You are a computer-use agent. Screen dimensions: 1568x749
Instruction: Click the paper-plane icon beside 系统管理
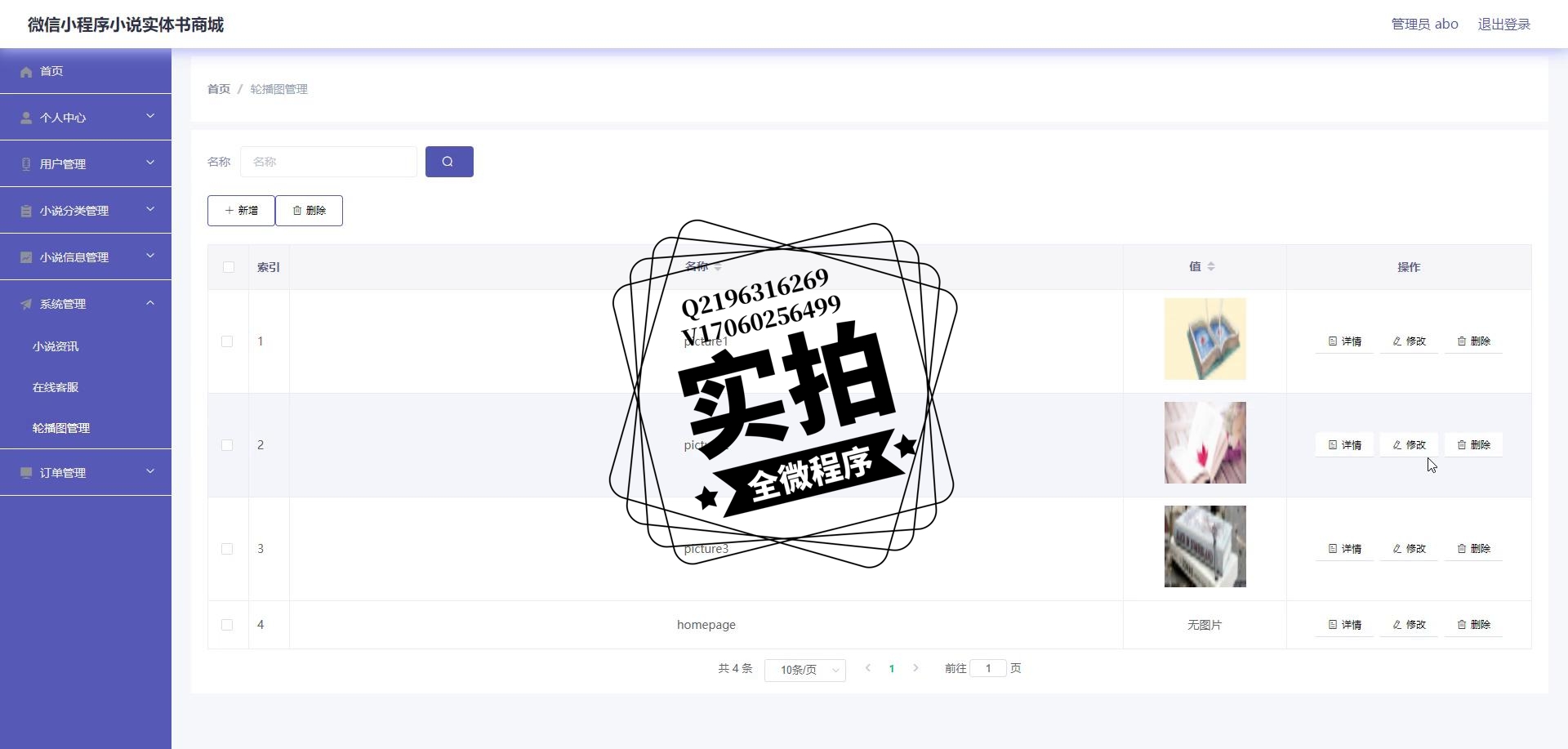coord(26,305)
